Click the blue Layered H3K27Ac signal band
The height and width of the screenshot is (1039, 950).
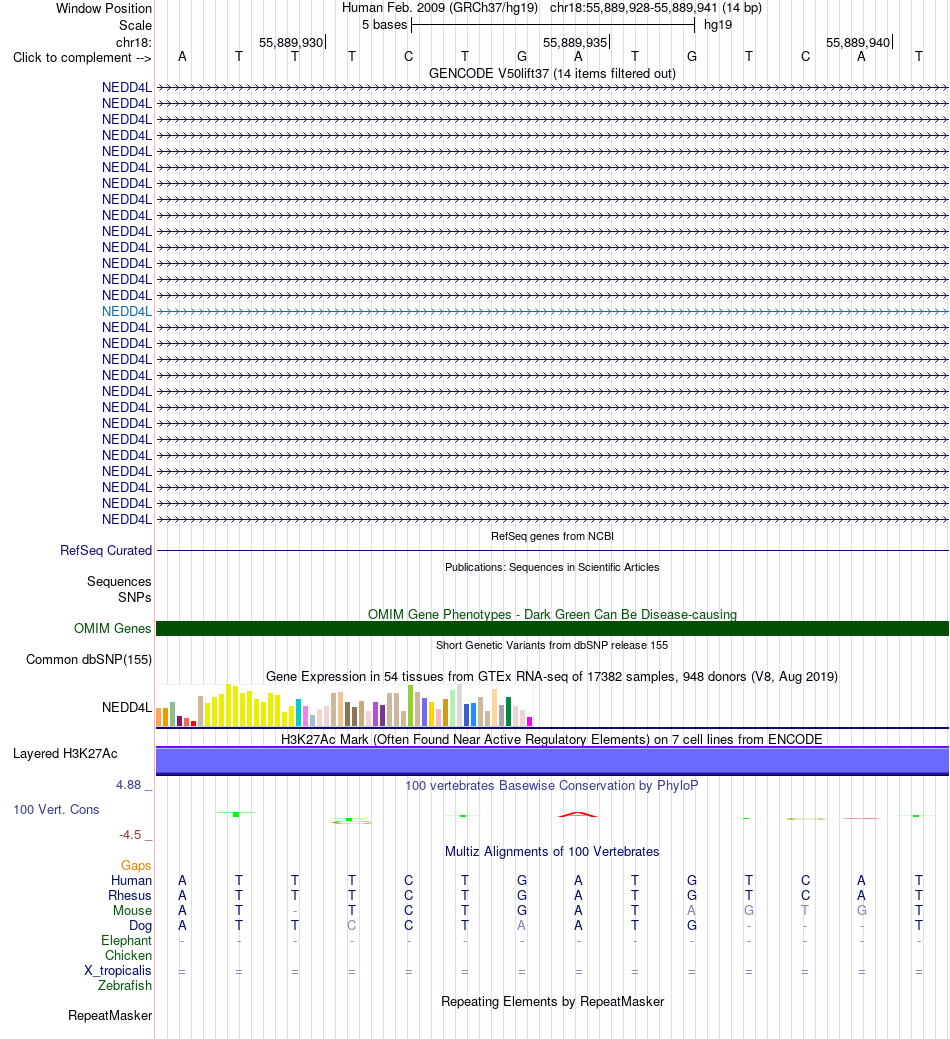tap(553, 761)
